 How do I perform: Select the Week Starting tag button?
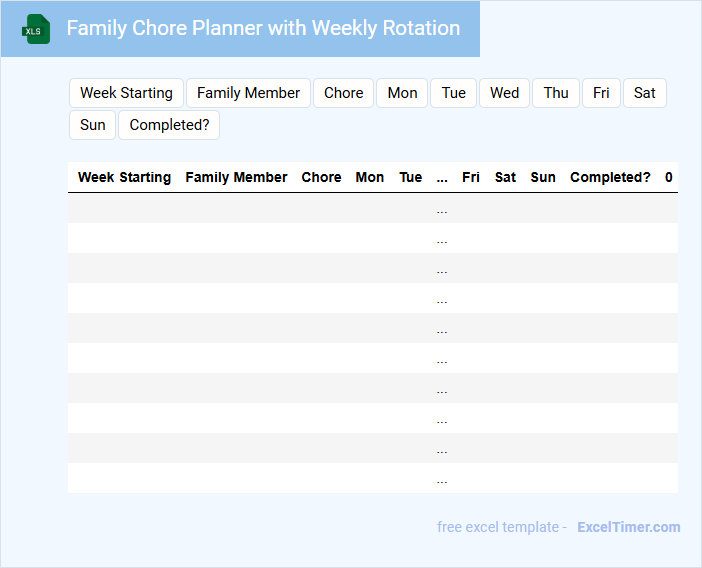click(126, 93)
